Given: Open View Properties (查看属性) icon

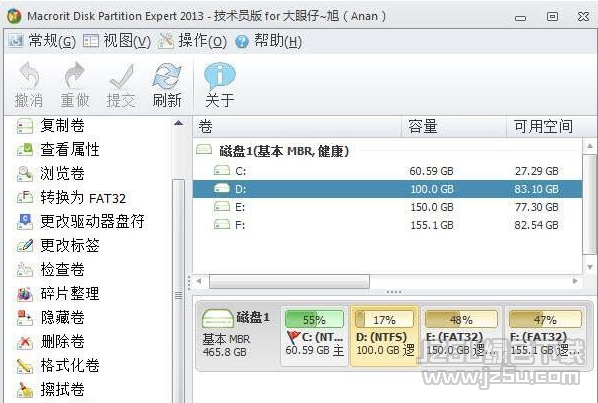Looking at the screenshot, I should tap(25, 150).
